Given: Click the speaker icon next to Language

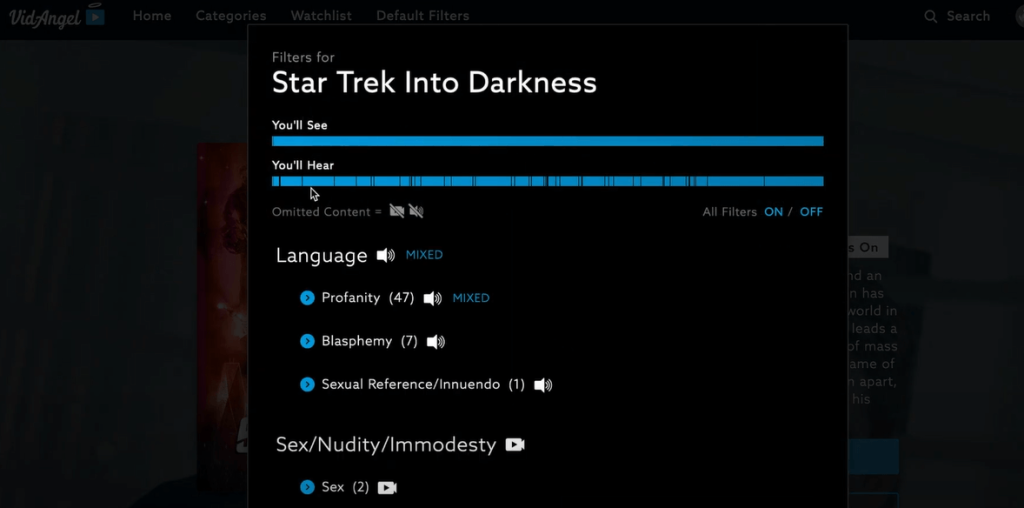Looking at the screenshot, I should pos(386,256).
